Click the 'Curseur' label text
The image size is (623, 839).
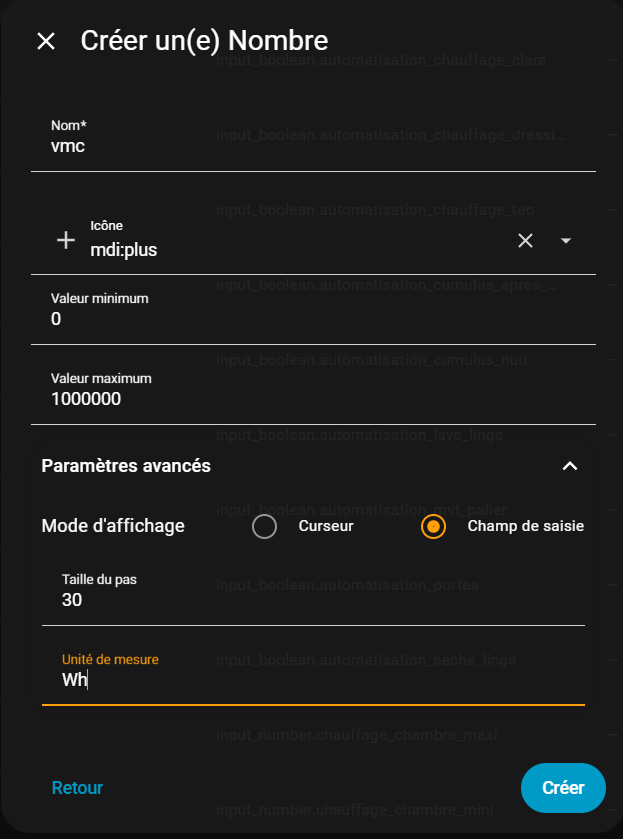click(x=326, y=526)
